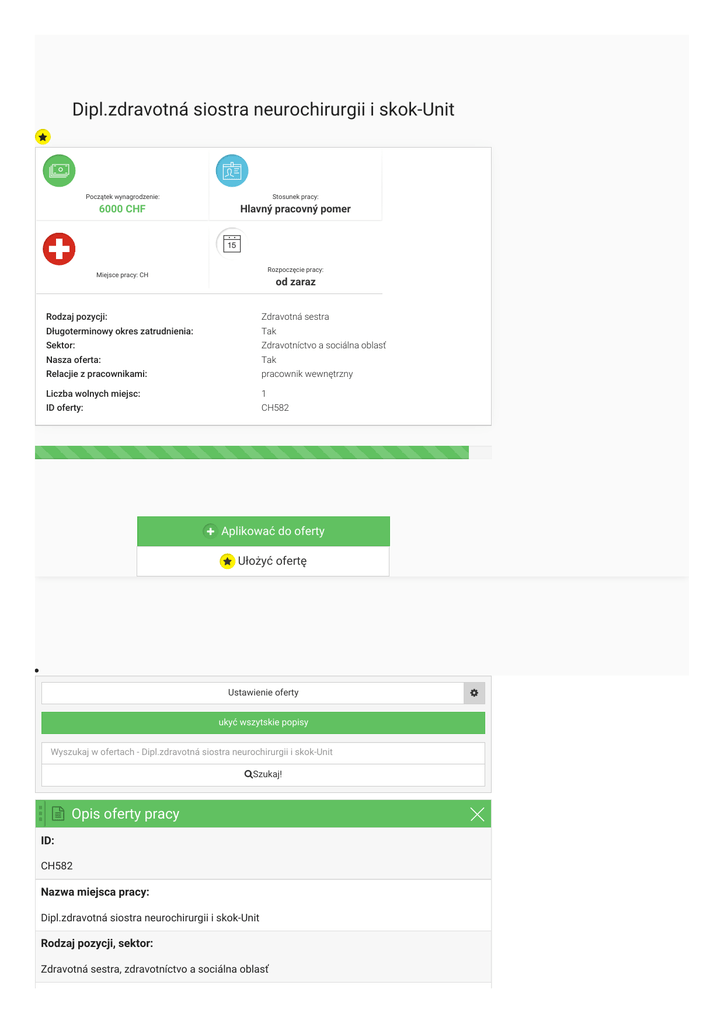Hide all descriptions with the green bar

point(263,722)
